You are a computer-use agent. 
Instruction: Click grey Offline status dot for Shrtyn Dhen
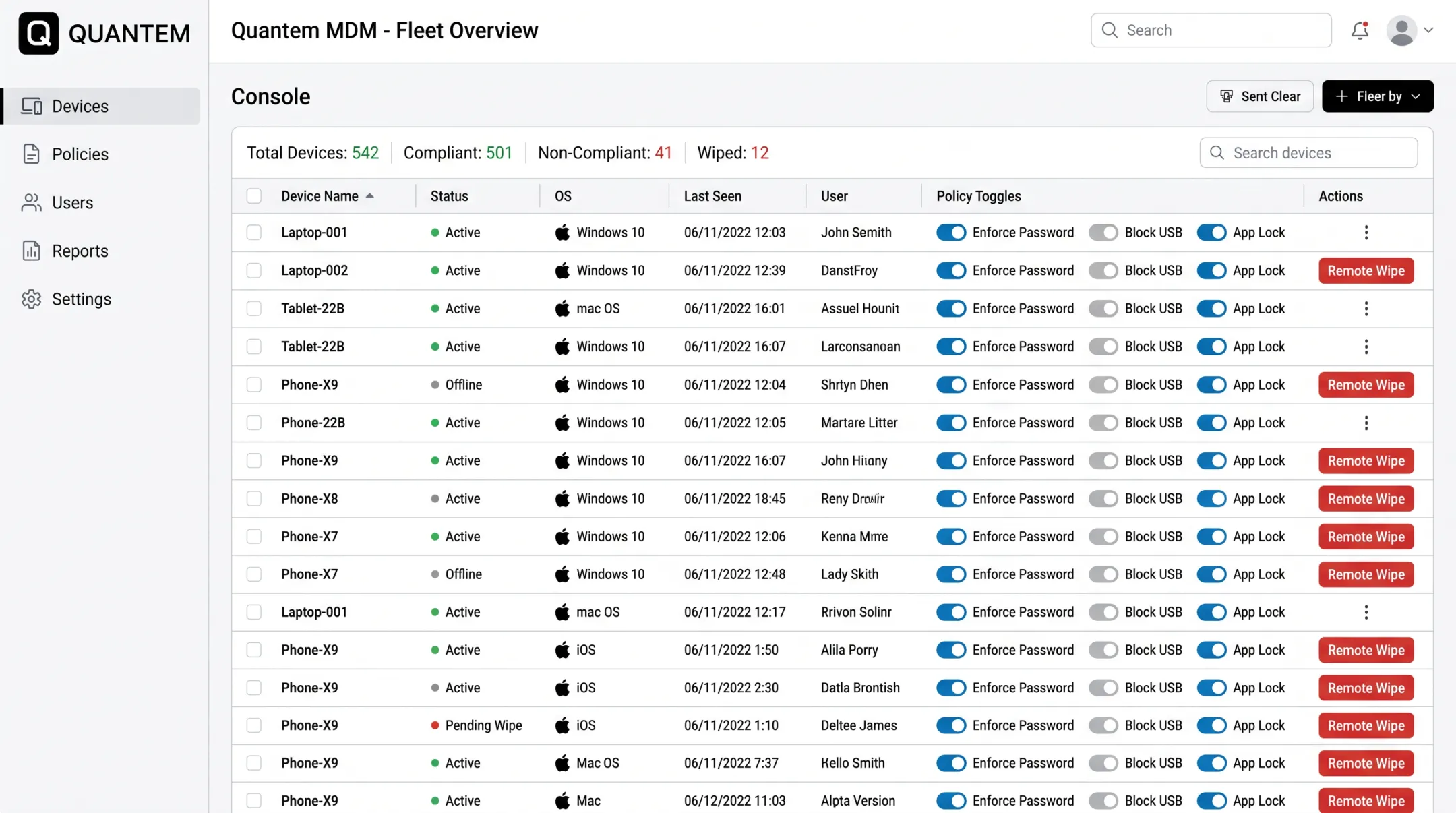coord(435,385)
